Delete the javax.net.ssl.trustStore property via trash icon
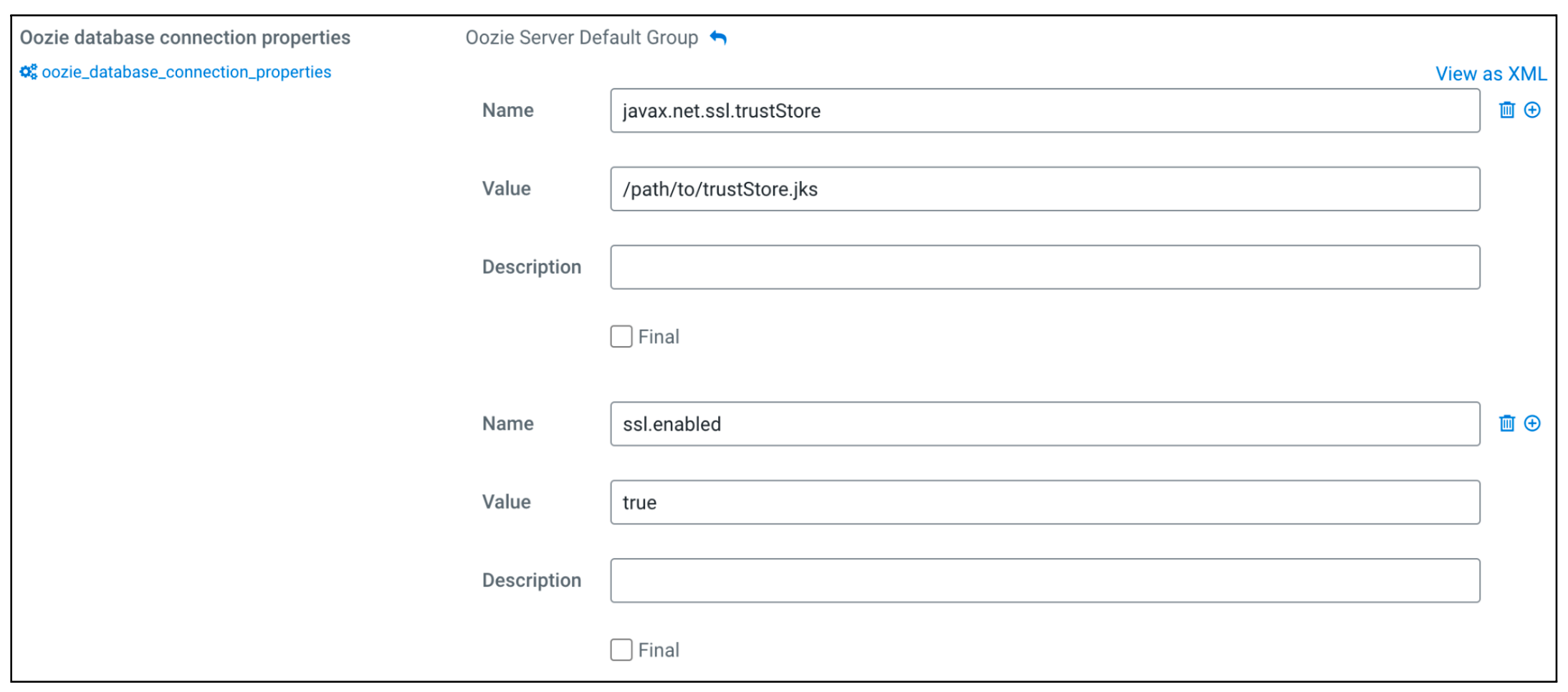The width and height of the screenshot is (1568, 692). pos(1506,110)
